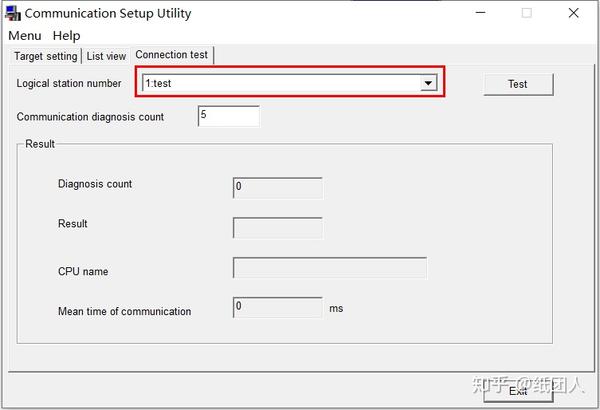
Task: Click the Diagnosis count result field
Action: (278, 188)
